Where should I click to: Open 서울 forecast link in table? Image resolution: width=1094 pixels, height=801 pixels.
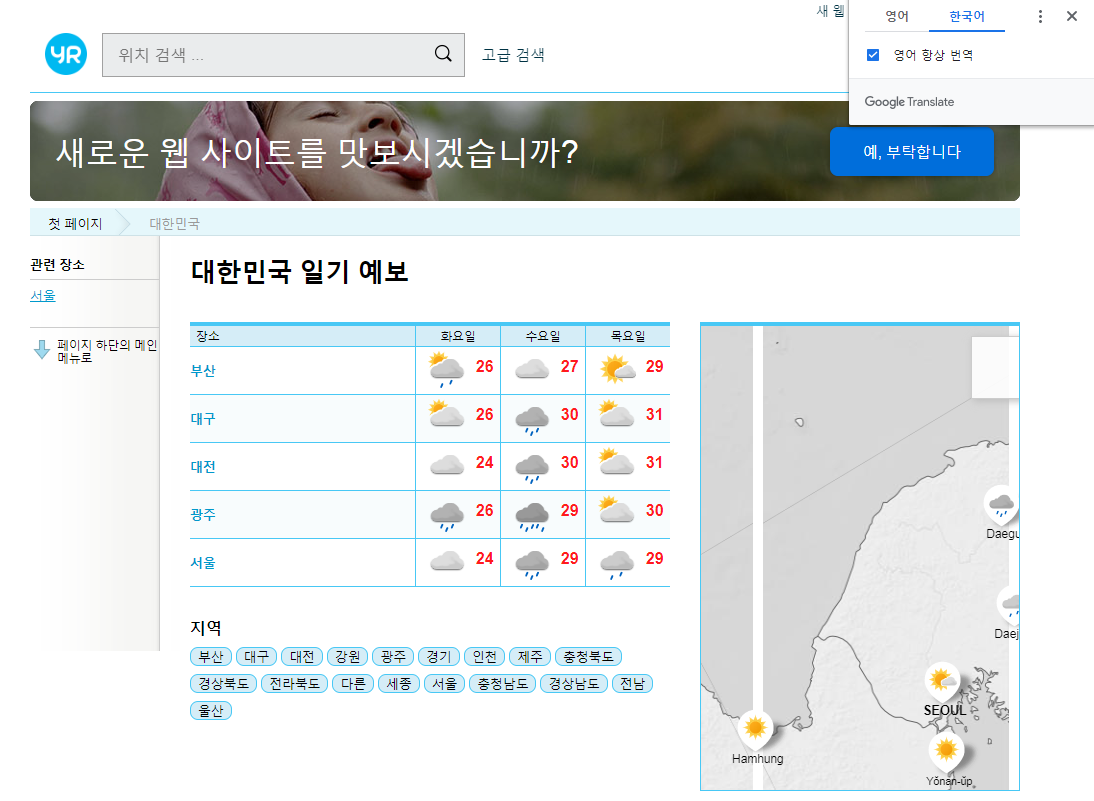pyautogui.click(x=203, y=562)
